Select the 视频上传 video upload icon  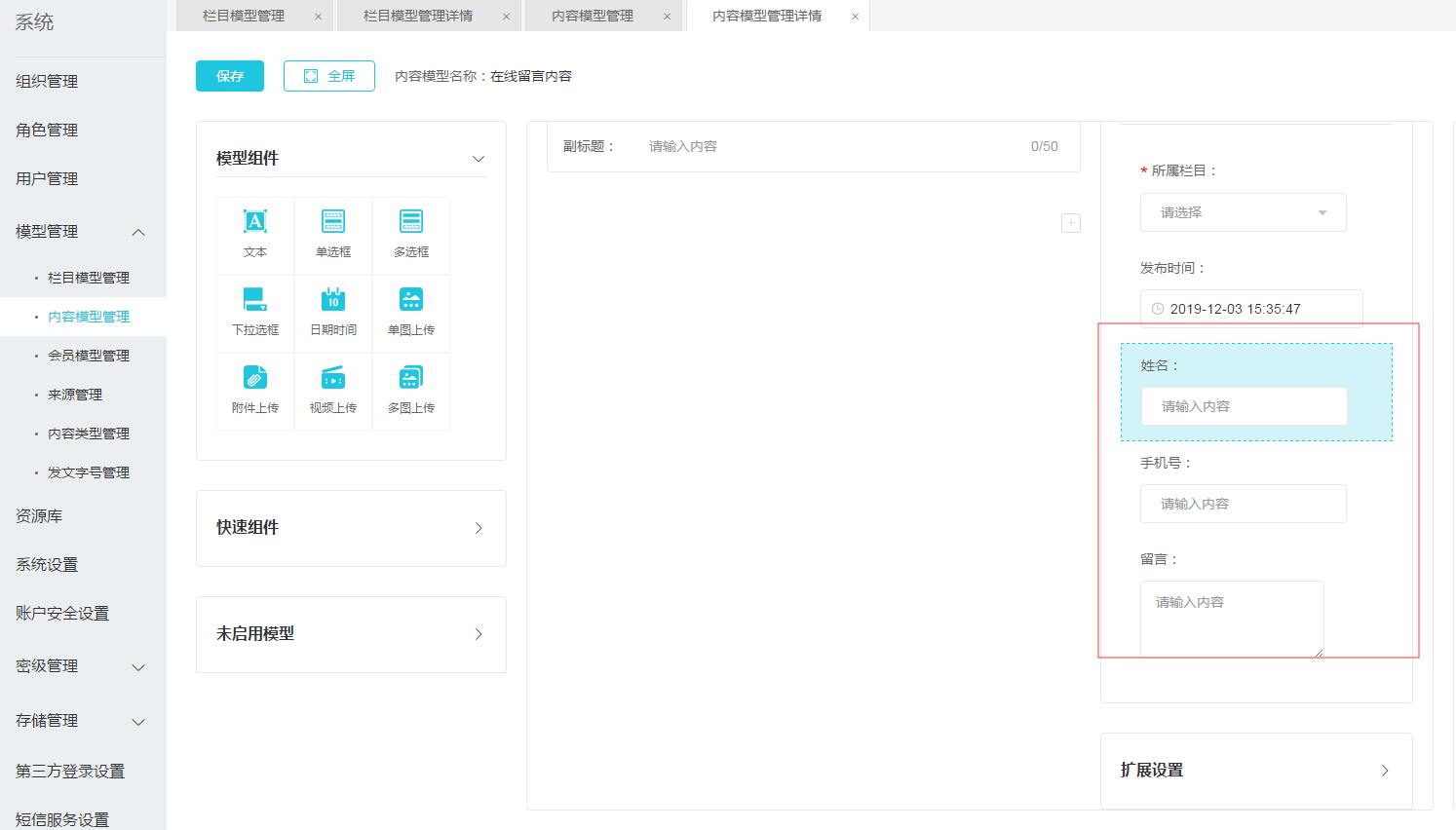pyautogui.click(x=333, y=378)
